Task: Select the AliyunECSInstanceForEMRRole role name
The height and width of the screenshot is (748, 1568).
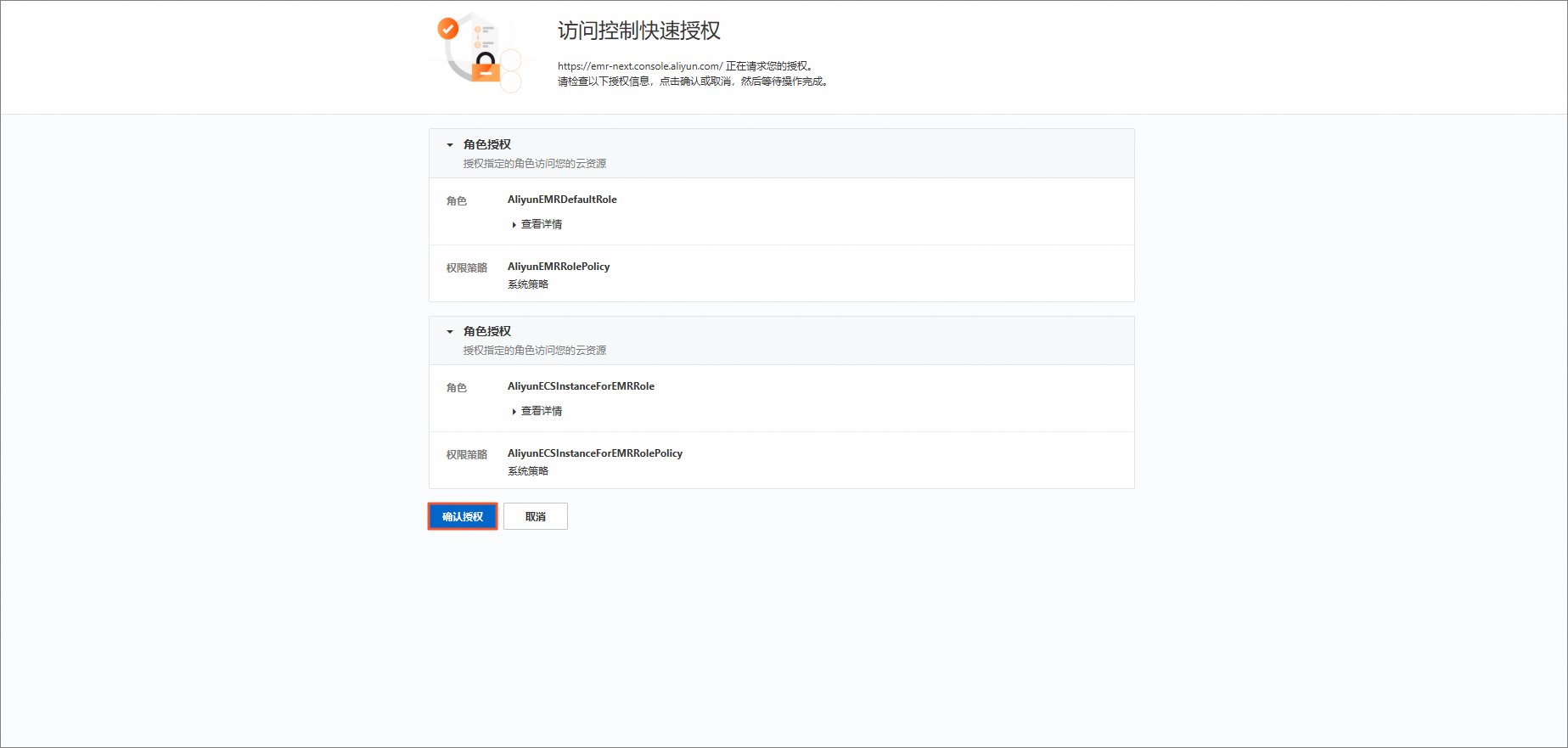Action: tap(581, 386)
